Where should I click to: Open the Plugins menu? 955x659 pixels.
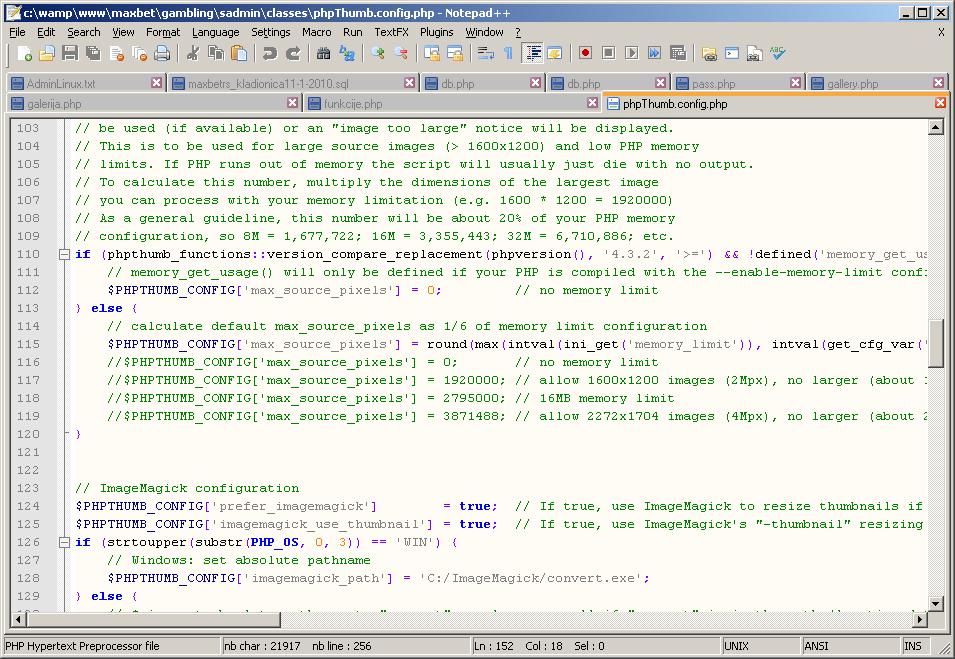tap(436, 32)
